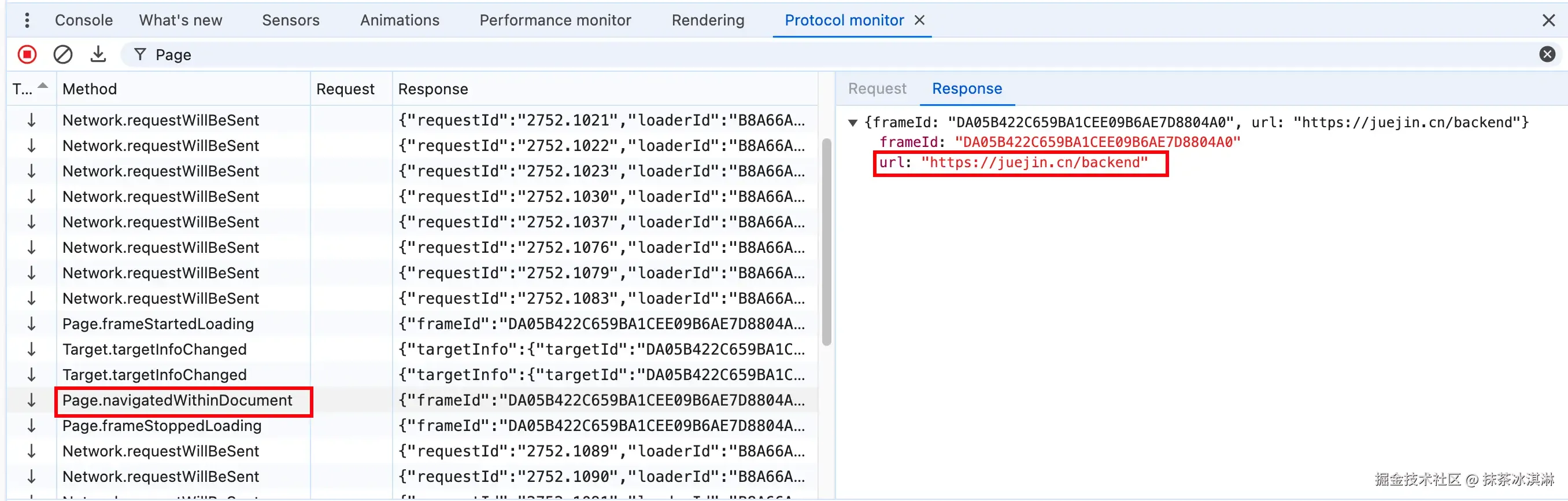Clear all protocol monitor entries
This screenshot has height=501, width=1568.
point(62,55)
